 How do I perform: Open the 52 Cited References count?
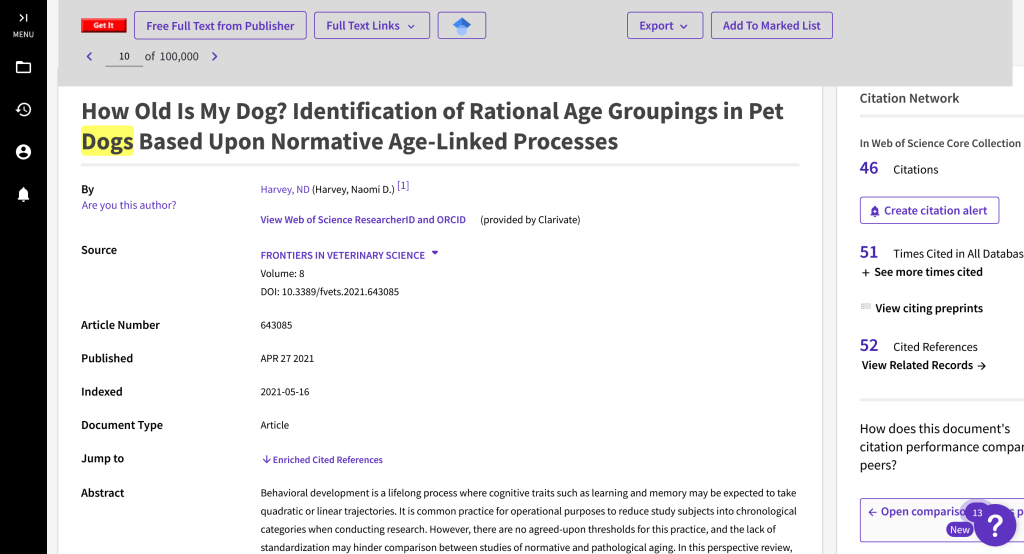pos(869,346)
